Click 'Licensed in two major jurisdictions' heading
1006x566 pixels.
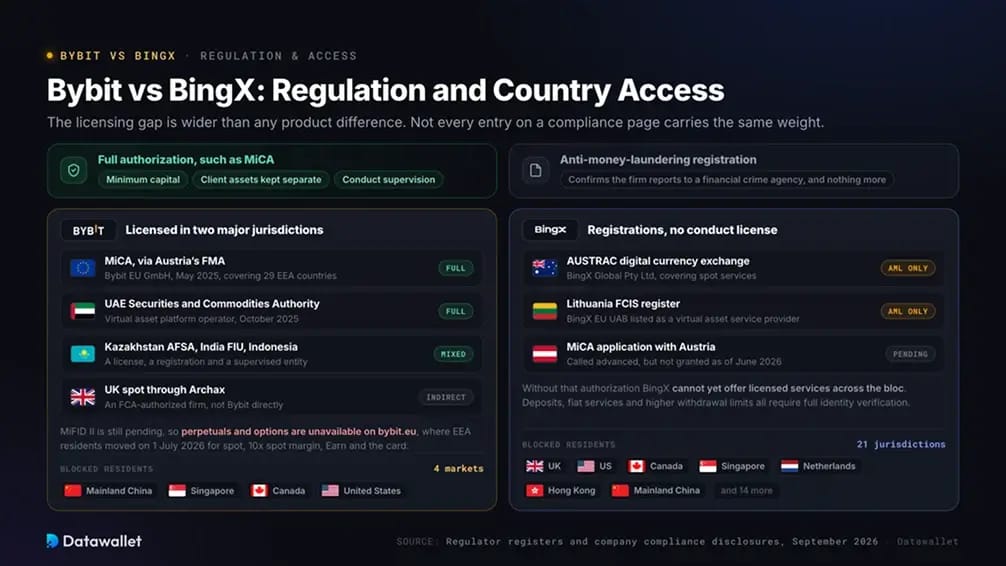tap(225, 230)
